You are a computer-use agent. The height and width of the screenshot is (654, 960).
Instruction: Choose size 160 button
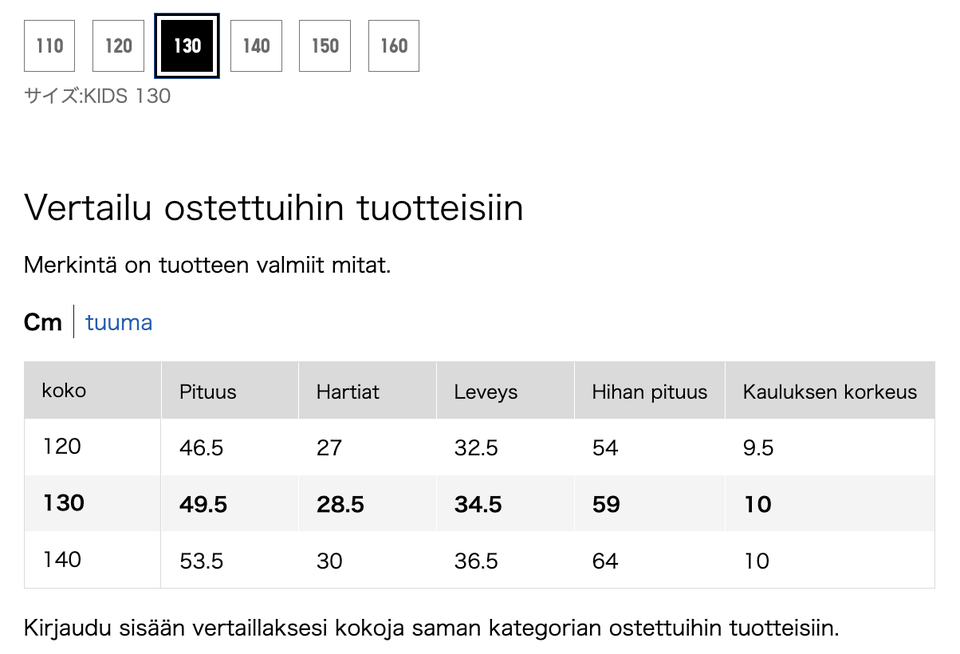pyautogui.click(x=394, y=46)
